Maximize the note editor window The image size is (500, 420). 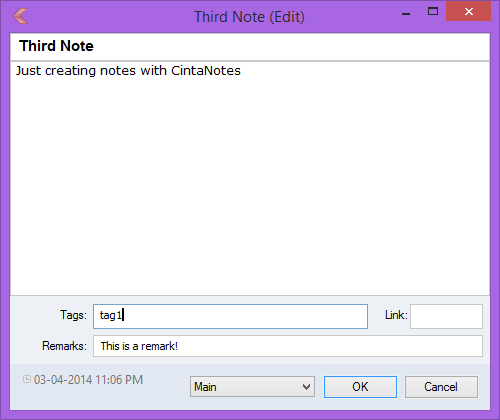(x=433, y=12)
